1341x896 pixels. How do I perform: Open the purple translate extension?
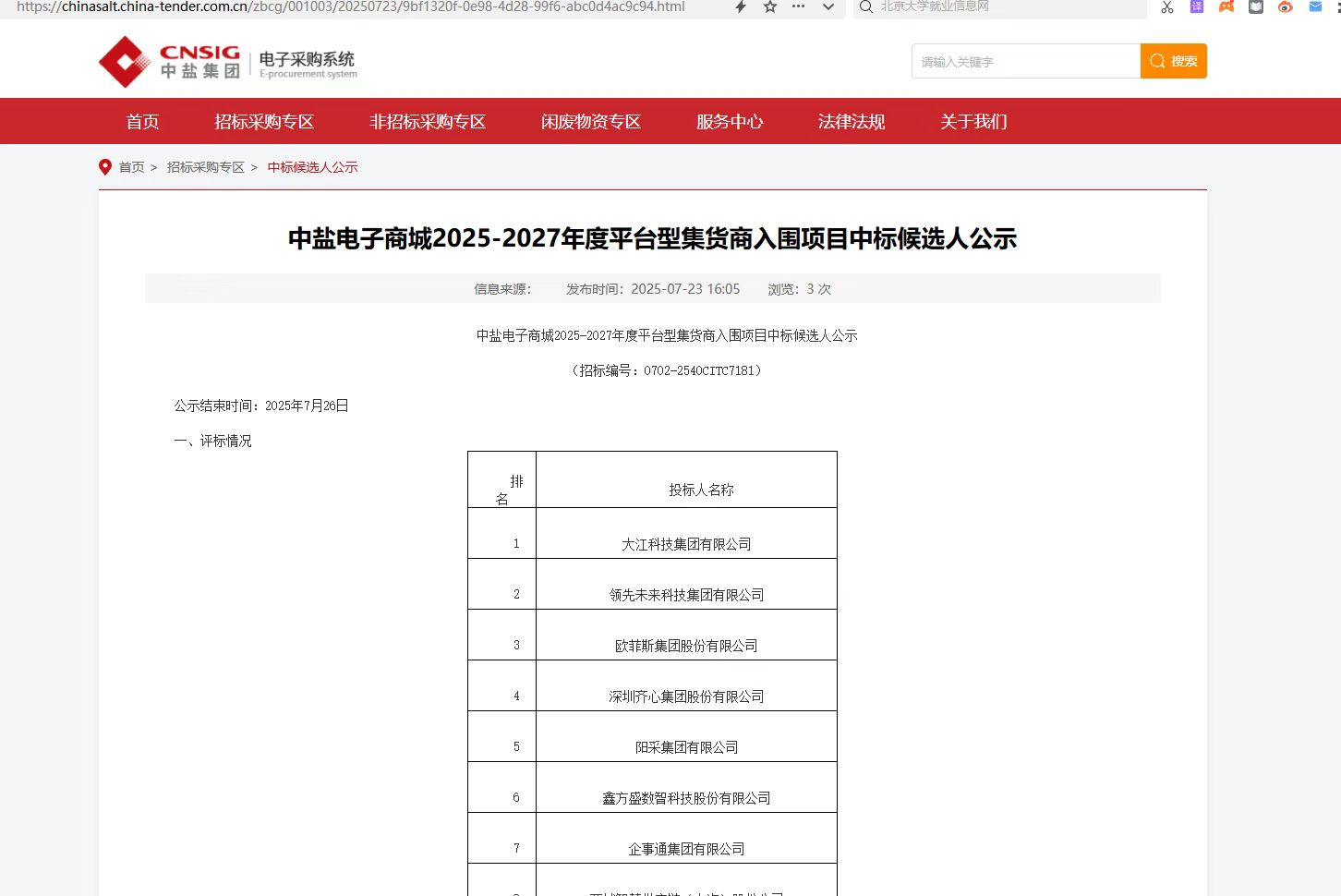(1197, 6)
